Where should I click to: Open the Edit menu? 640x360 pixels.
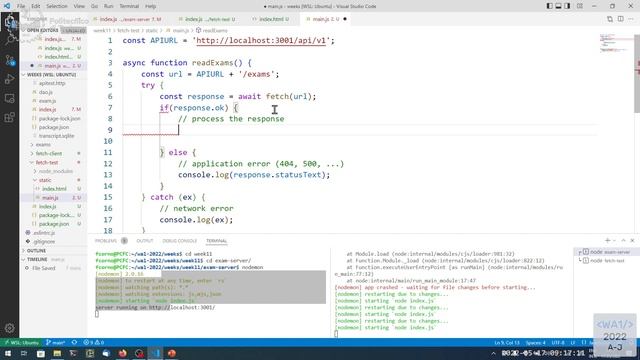36,6
